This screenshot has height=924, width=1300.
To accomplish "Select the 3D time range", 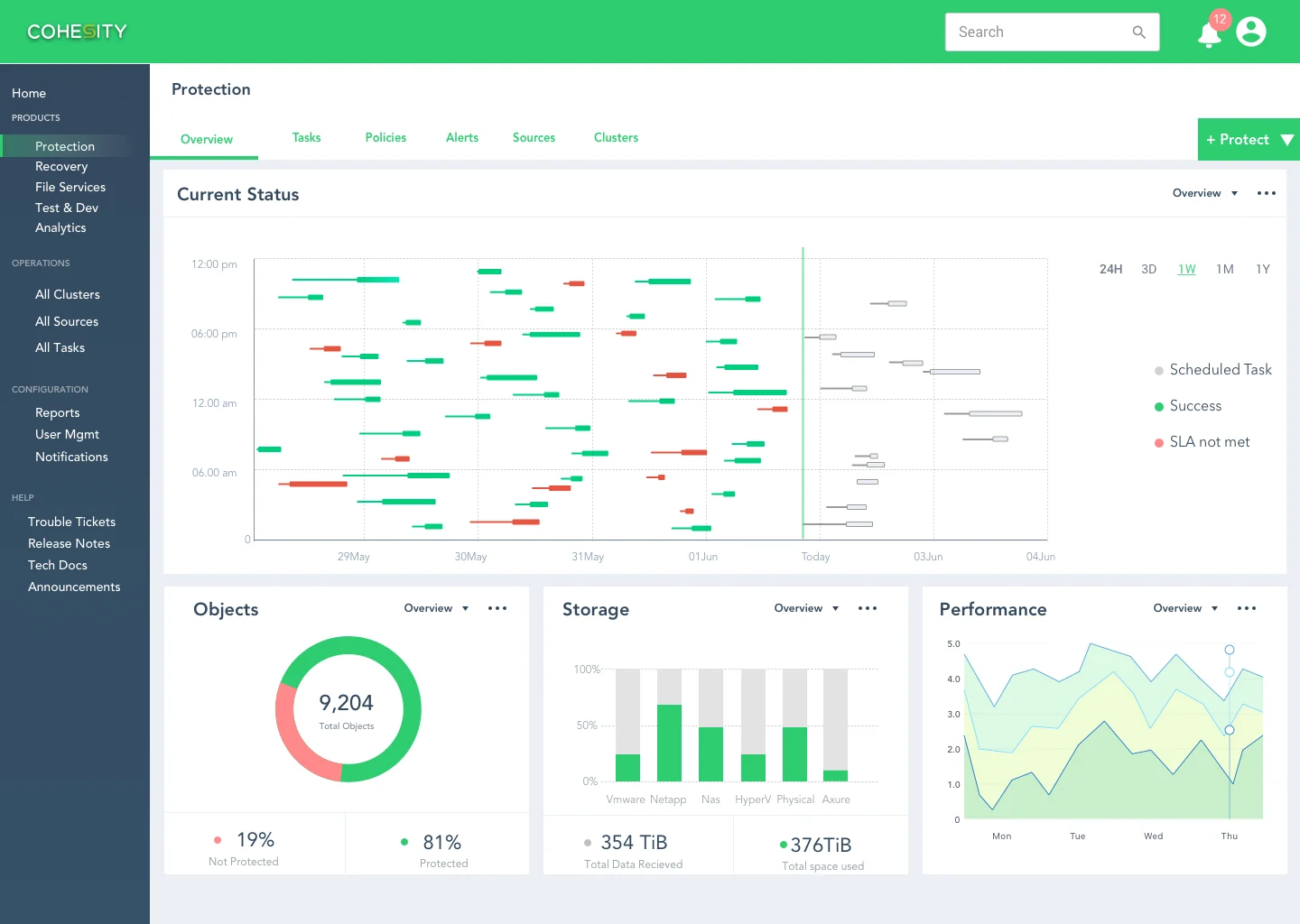I will (x=1149, y=269).
